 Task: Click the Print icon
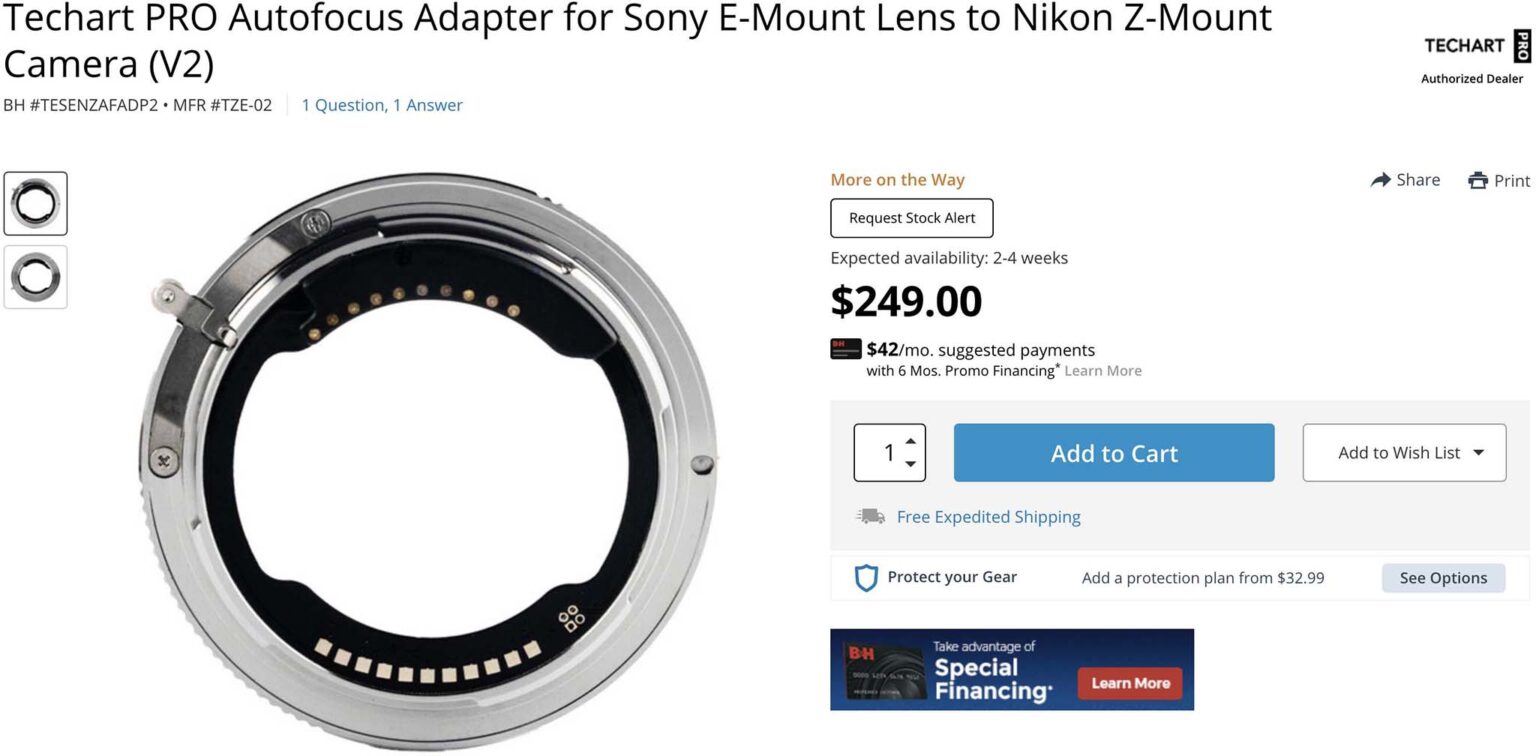[1478, 180]
